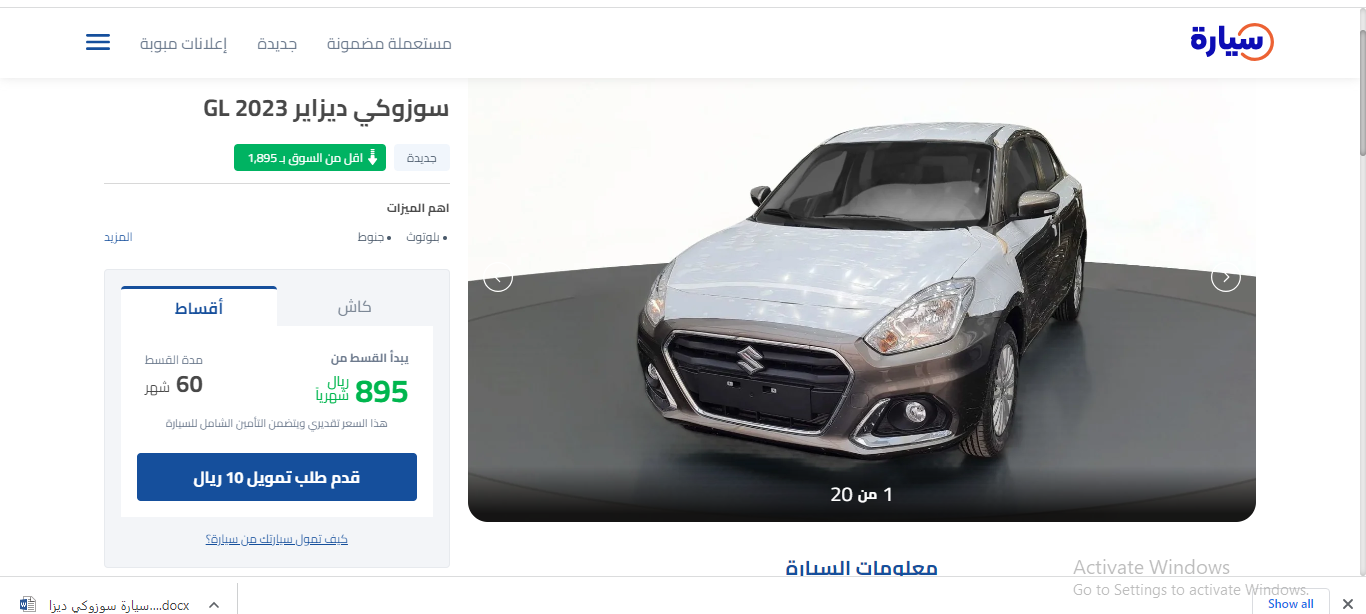Image resolution: width=1366 pixels, height=614 pixels.
Task: Click the green below-market price badge arrow
Action: [372, 158]
